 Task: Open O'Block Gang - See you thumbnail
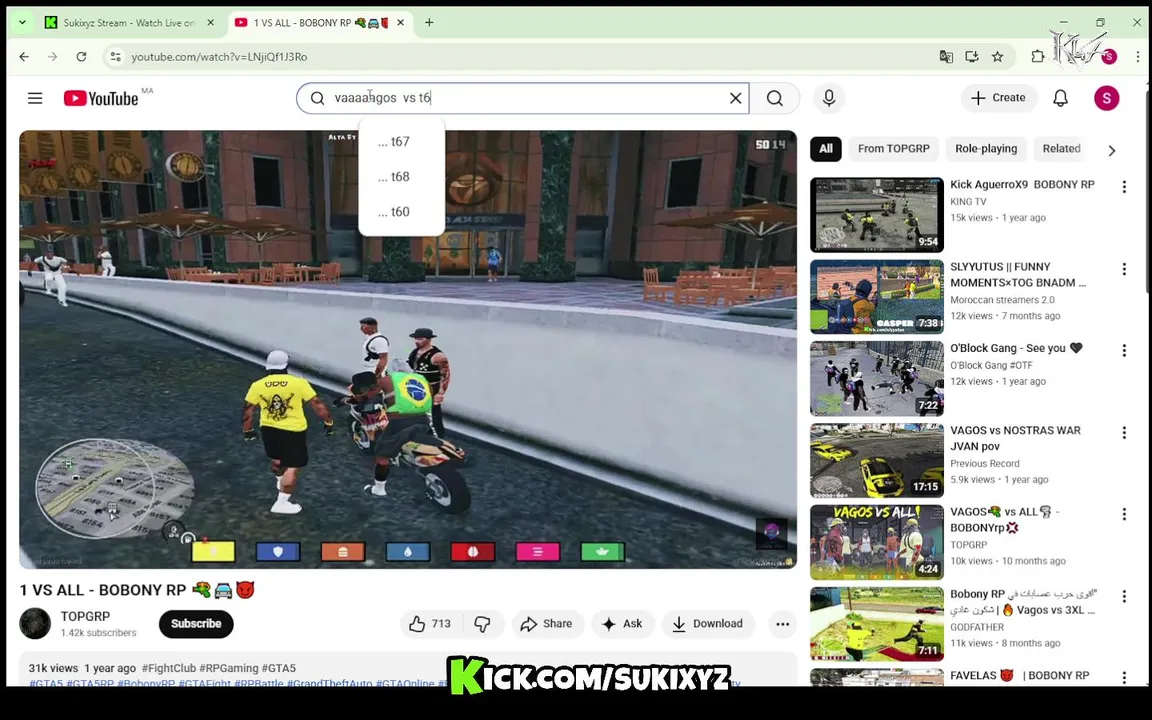(876, 378)
